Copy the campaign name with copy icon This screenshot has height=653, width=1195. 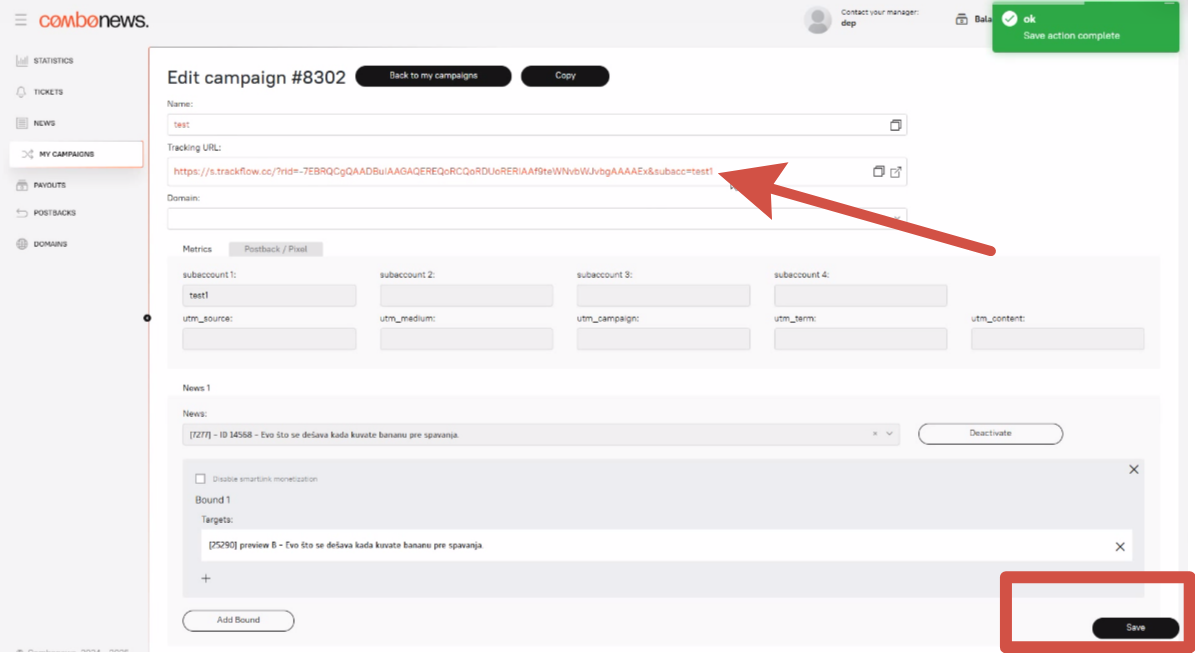coord(895,125)
